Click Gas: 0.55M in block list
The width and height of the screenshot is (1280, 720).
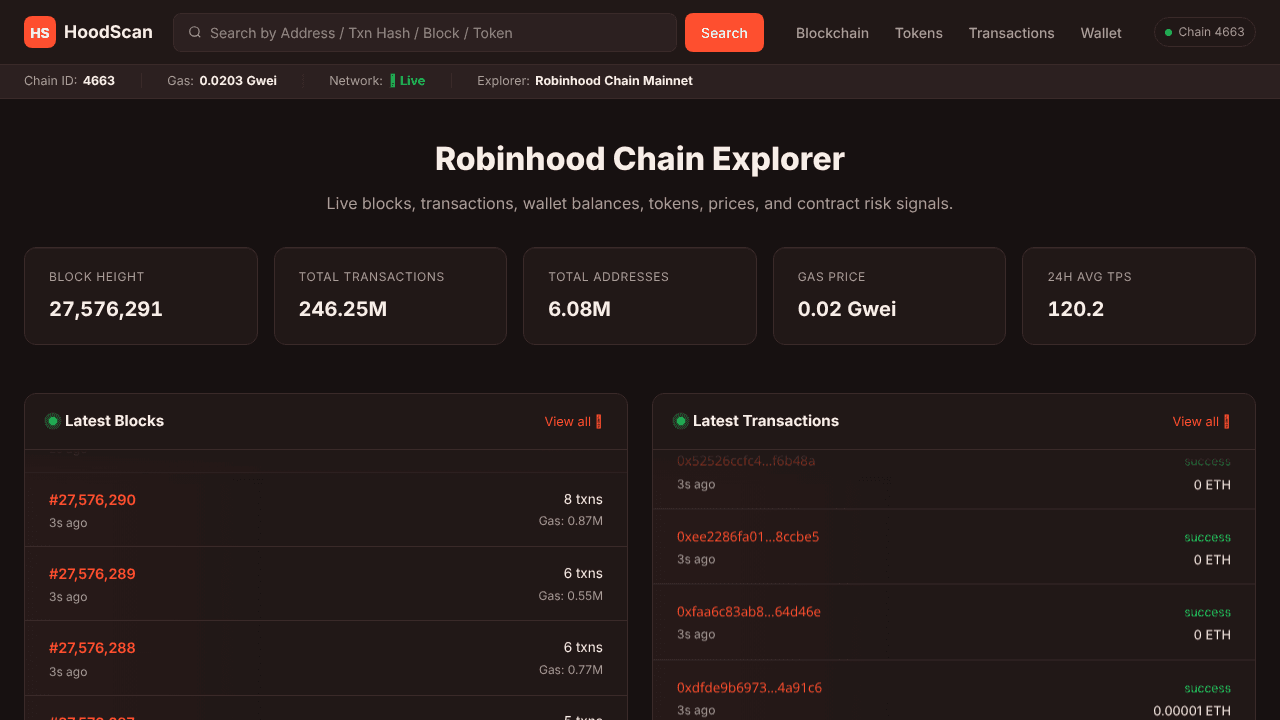[x=571, y=596]
